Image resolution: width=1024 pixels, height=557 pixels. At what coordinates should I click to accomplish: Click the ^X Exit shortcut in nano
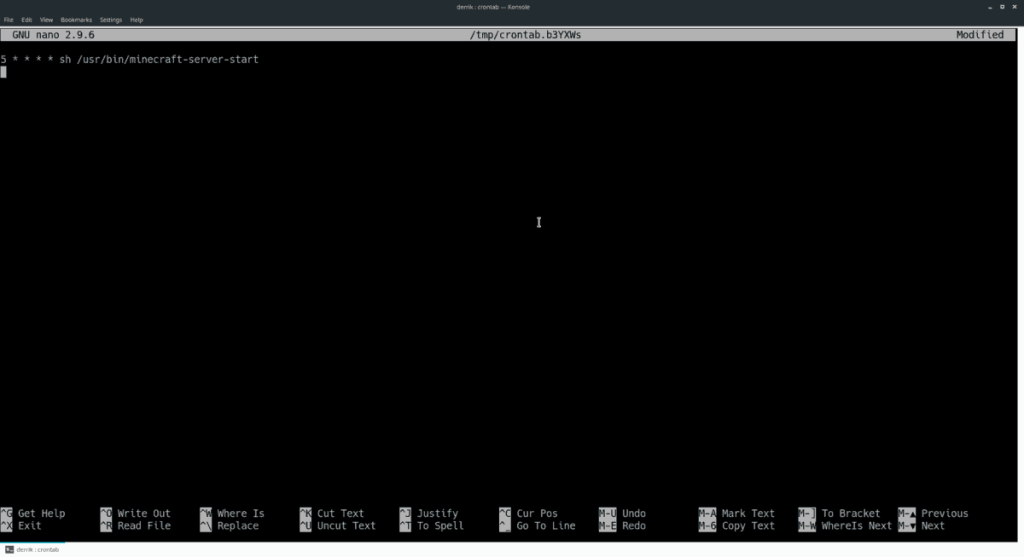pos(22,526)
